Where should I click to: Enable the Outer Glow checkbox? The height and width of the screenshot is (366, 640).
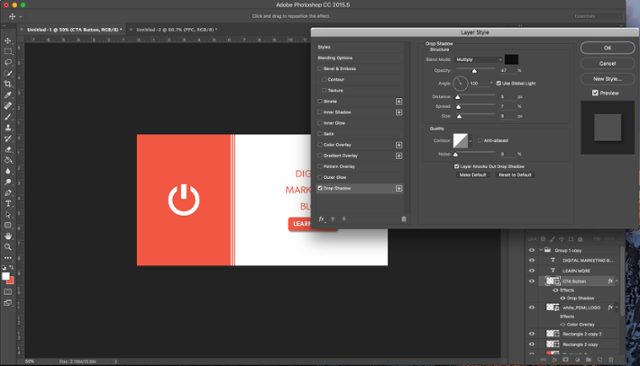pyautogui.click(x=320, y=177)
